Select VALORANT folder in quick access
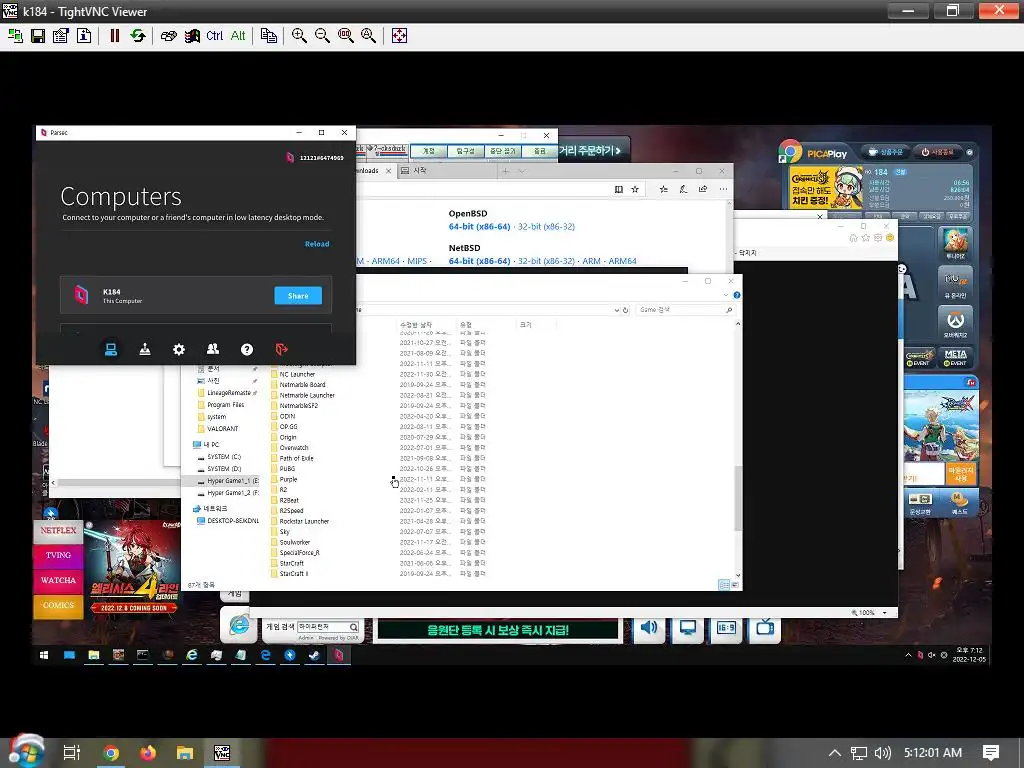Screen dimensions: 1024x768 (222, 428)
